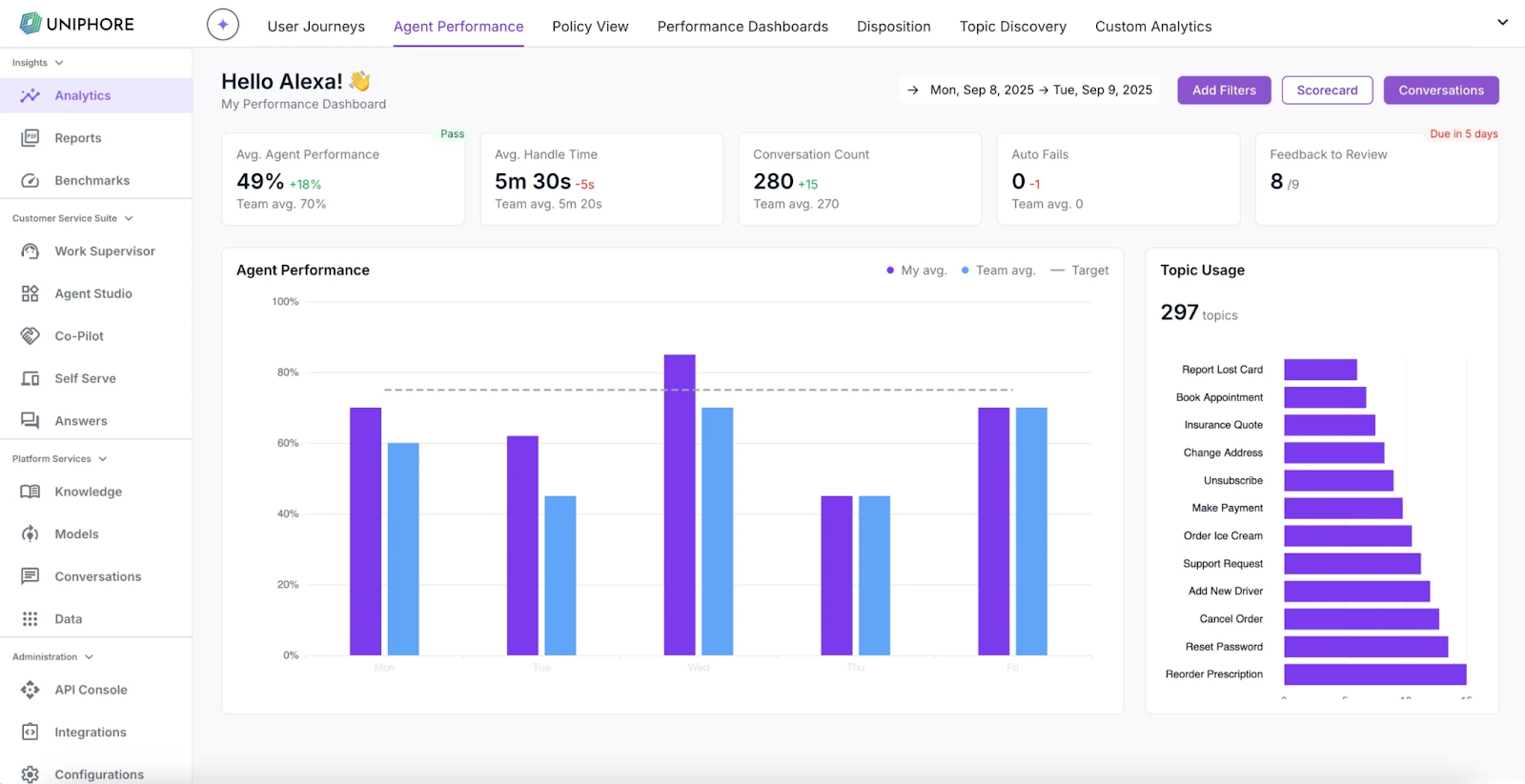Expand the top-right chevron dropdown
This screenshot has width=1525, height=784.
(1502, 22)
